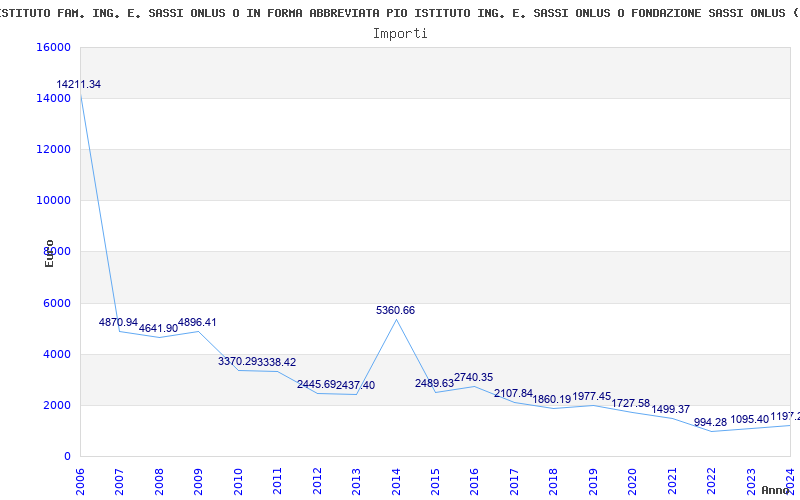Click the 1499.37 value label
The width and height of the screenshot is (800, 500).
(670, 409)
